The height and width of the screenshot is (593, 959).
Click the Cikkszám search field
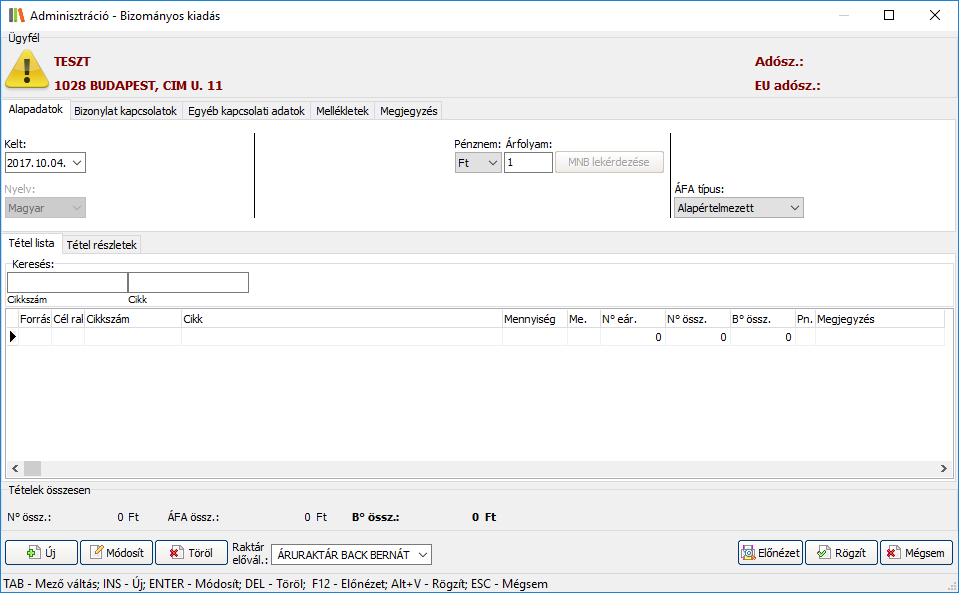67,283
